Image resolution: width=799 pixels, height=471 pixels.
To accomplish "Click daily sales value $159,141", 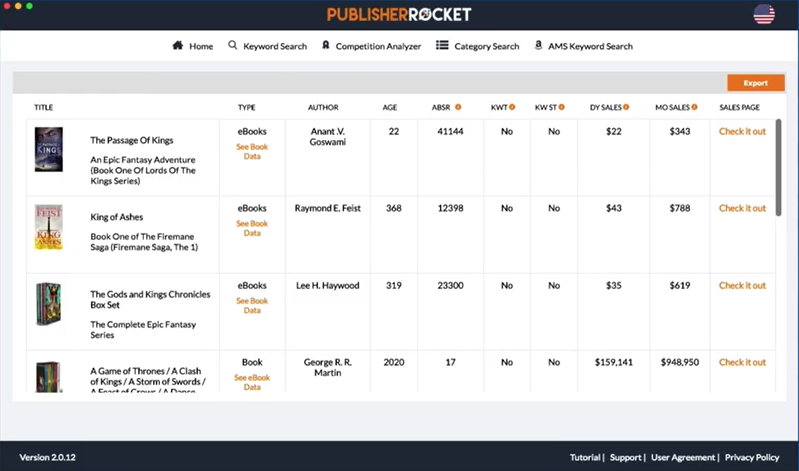I will (614, 362).
